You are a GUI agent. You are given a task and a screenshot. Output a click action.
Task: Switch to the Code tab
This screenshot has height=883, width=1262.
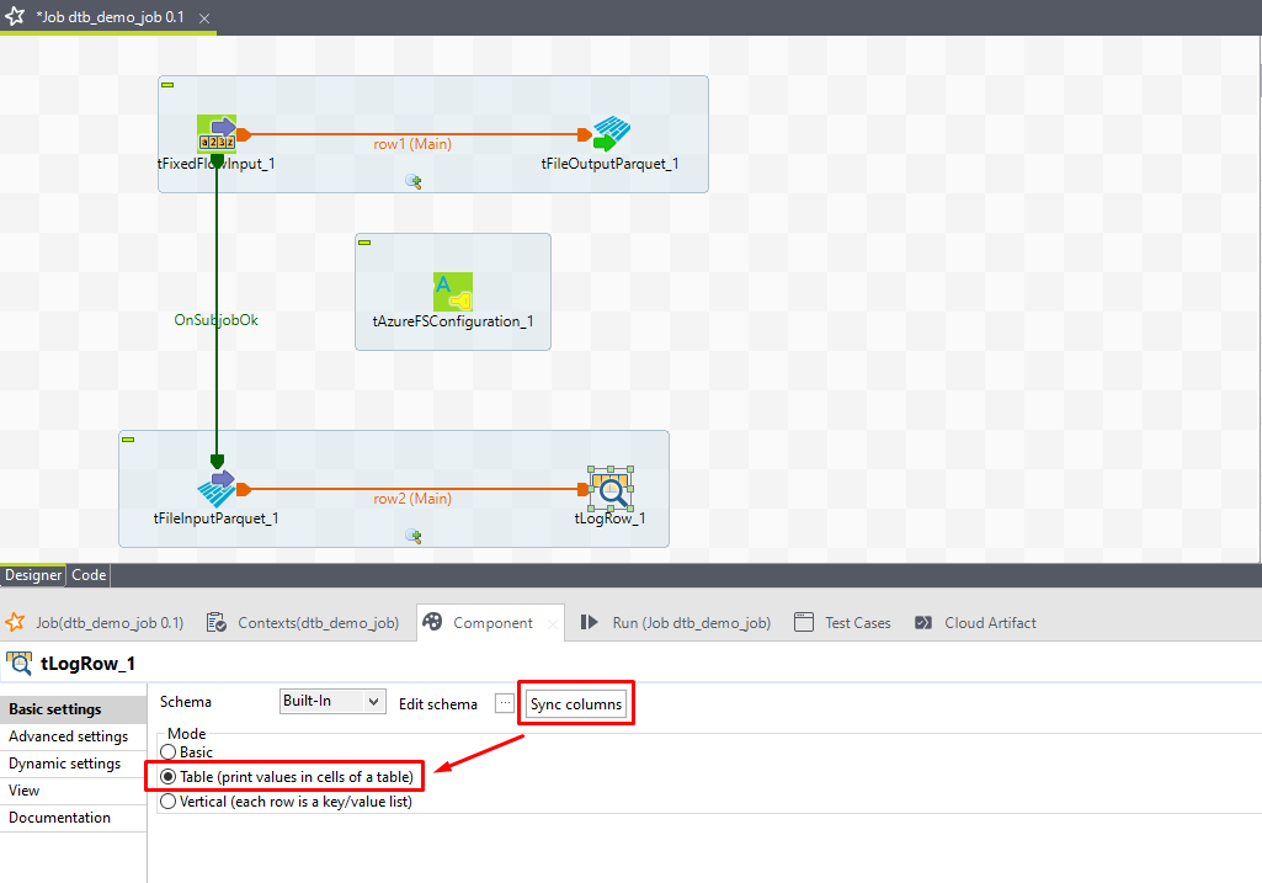click(89, 575)
